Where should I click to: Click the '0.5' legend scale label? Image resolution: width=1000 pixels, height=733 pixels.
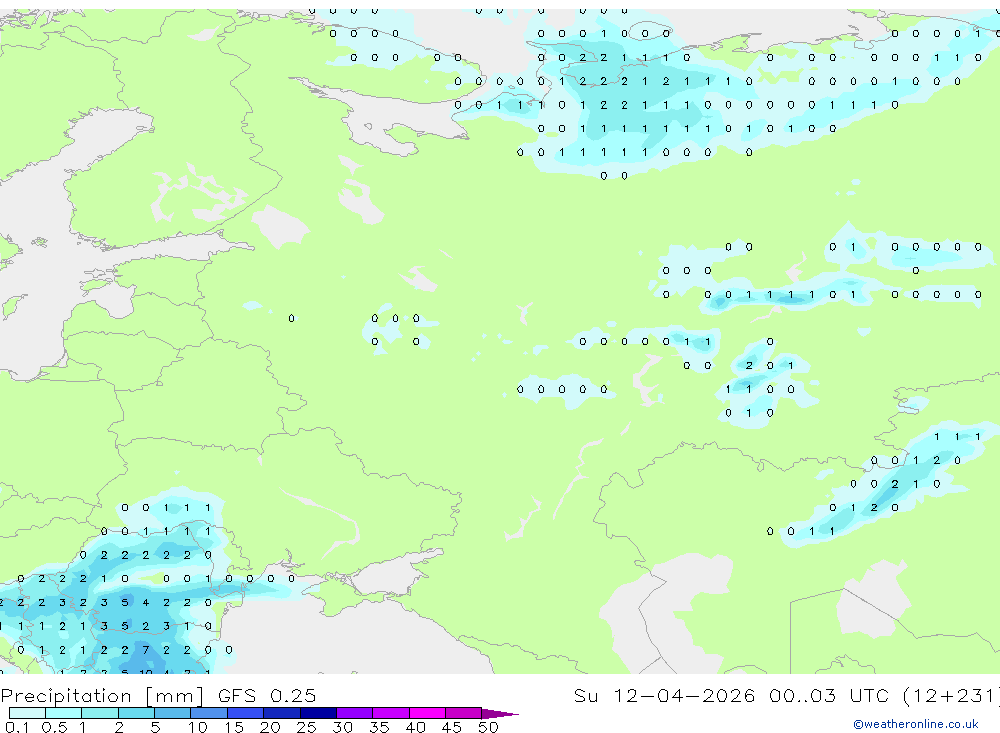[x=54, y=727]
